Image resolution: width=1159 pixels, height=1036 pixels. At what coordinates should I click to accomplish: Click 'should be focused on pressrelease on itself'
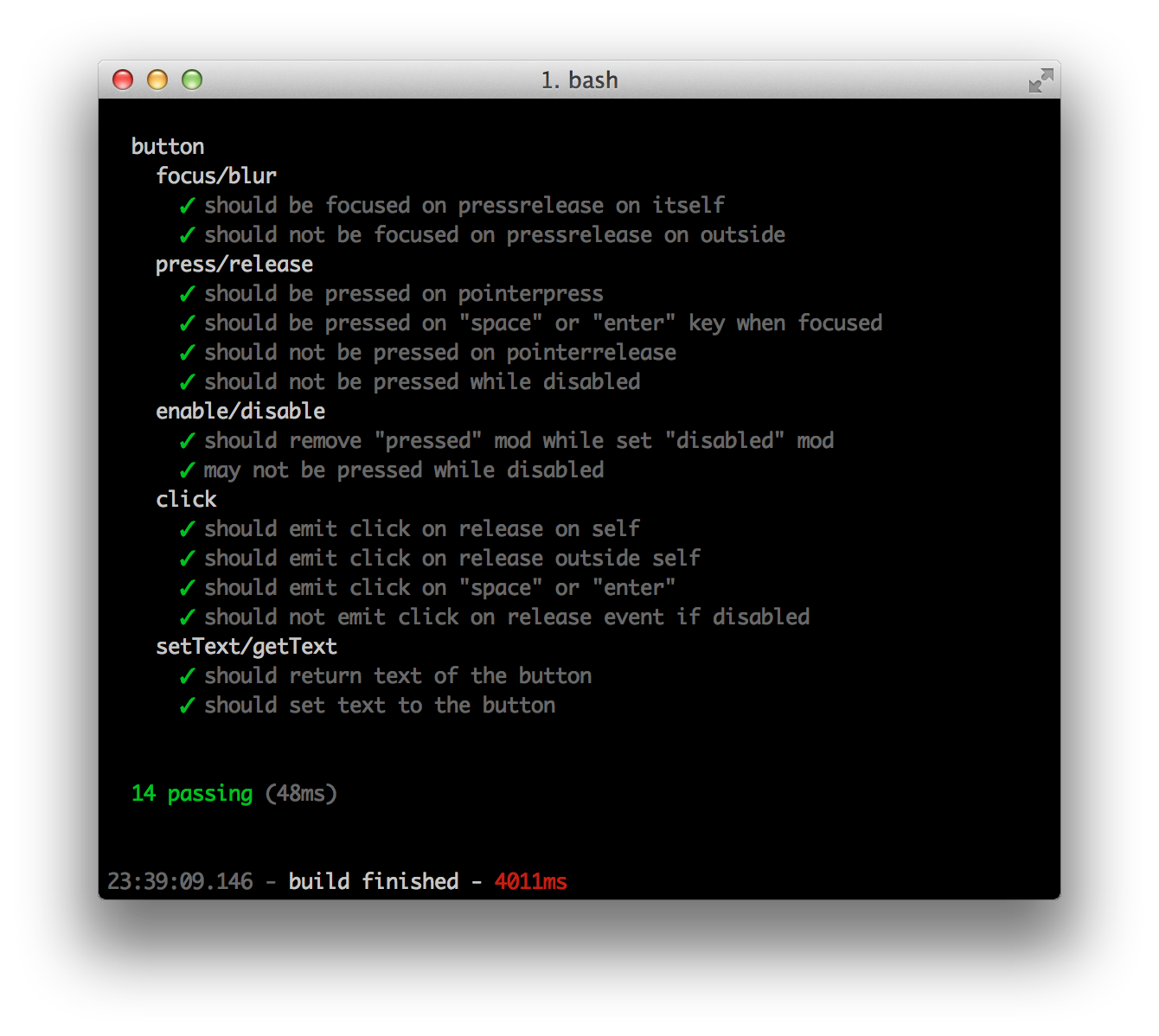click(464, 205)
